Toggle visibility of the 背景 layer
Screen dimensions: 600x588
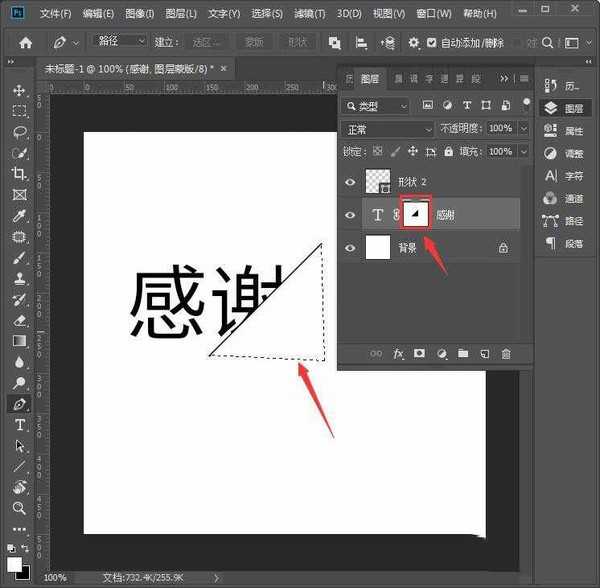(350, 248)
